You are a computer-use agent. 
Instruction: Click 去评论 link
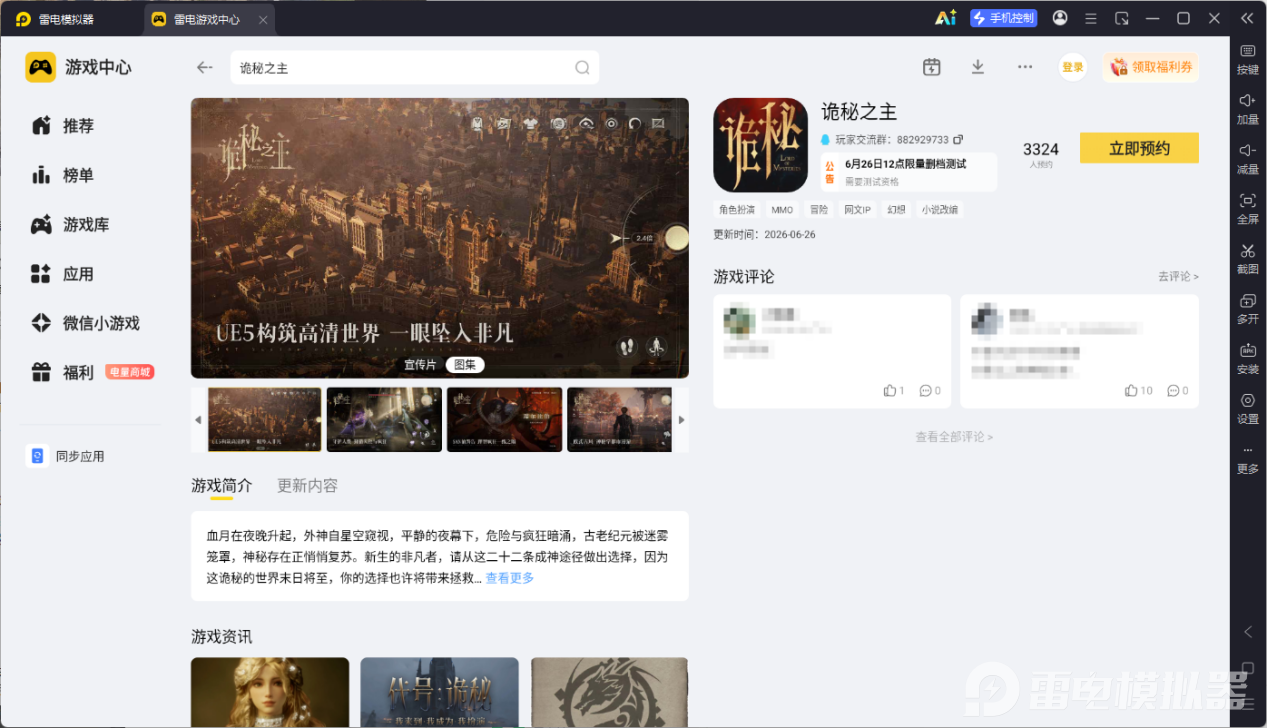pyautogui.click(x=1178, y=276)
